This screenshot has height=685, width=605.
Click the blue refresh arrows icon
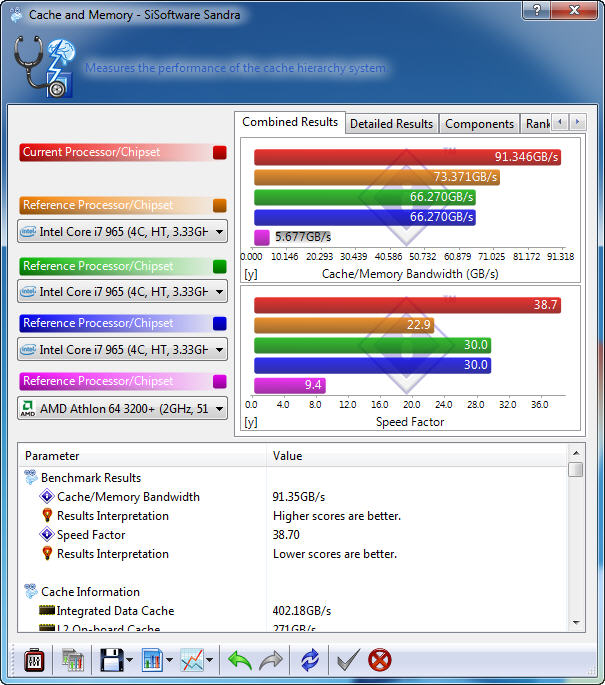[x=310, y=660]
